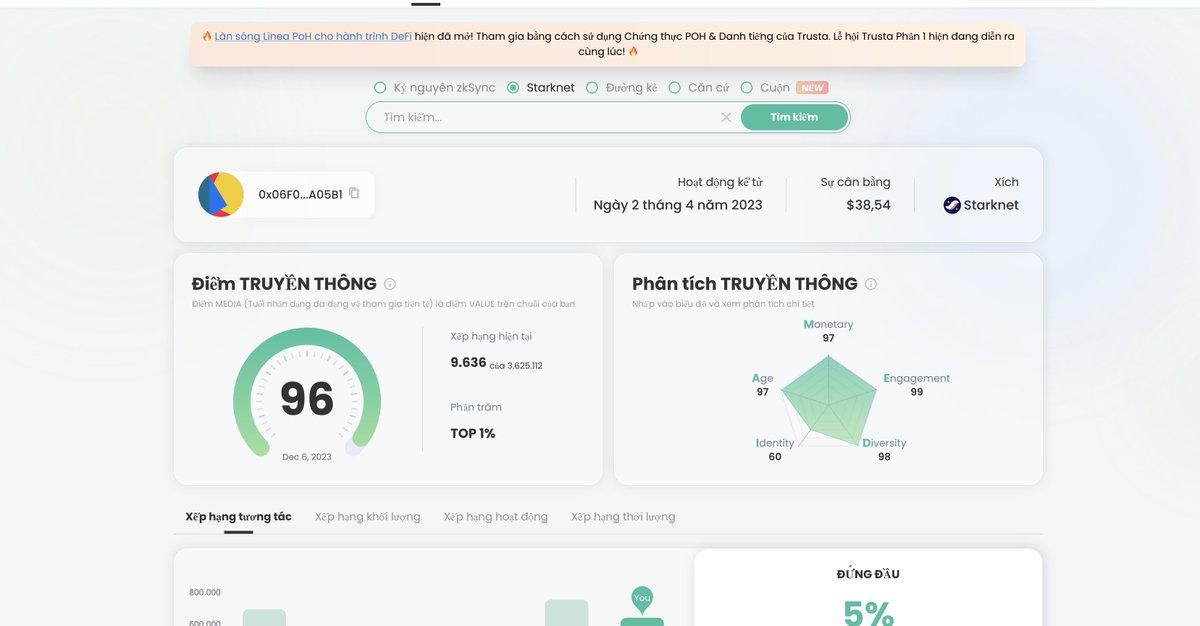Select the Cuộn radio option
This screenshot has width=1200, height=626.
tap(747, 88)
